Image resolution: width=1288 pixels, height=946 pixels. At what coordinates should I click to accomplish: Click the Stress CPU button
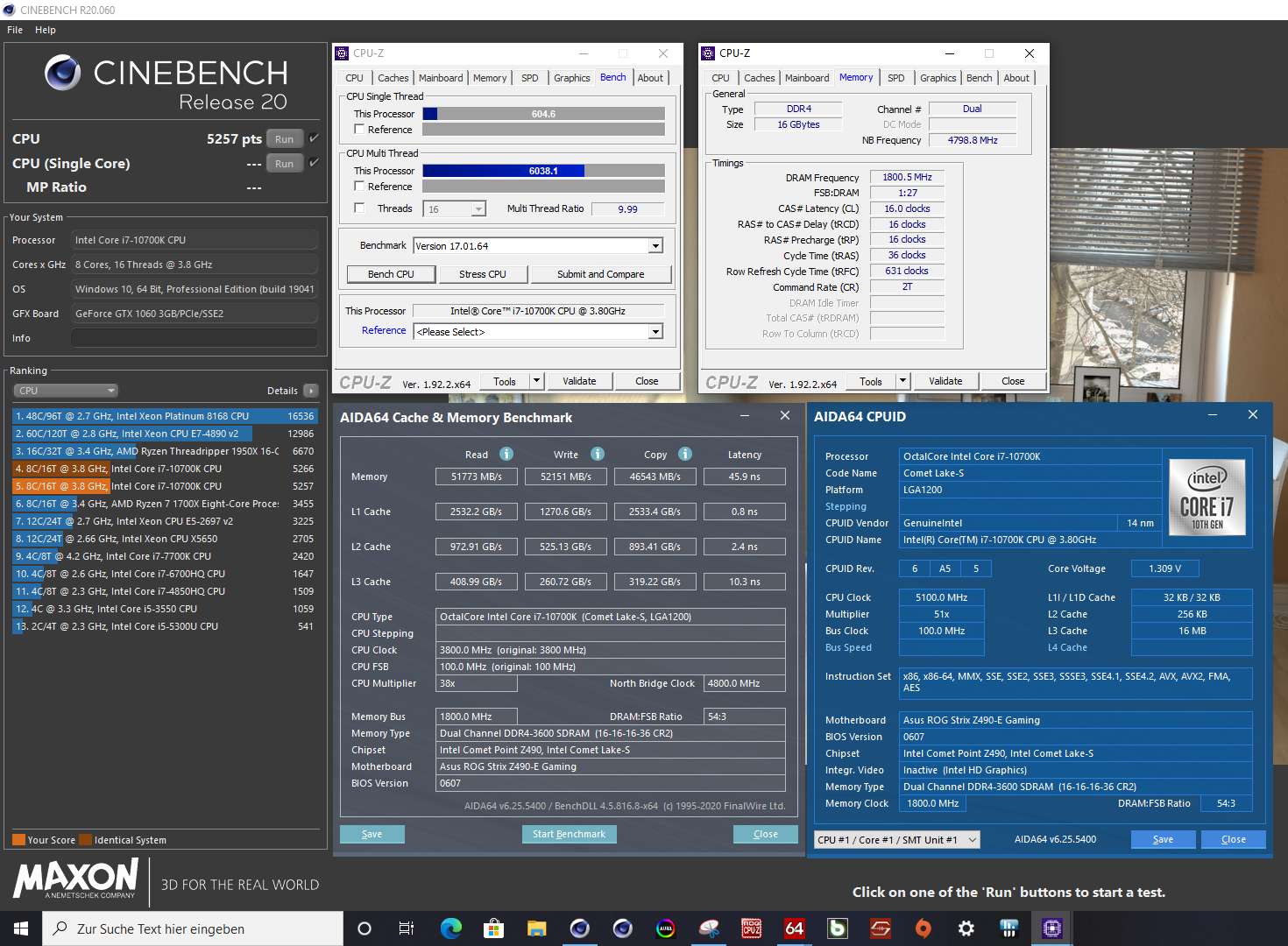click(483, 274)
